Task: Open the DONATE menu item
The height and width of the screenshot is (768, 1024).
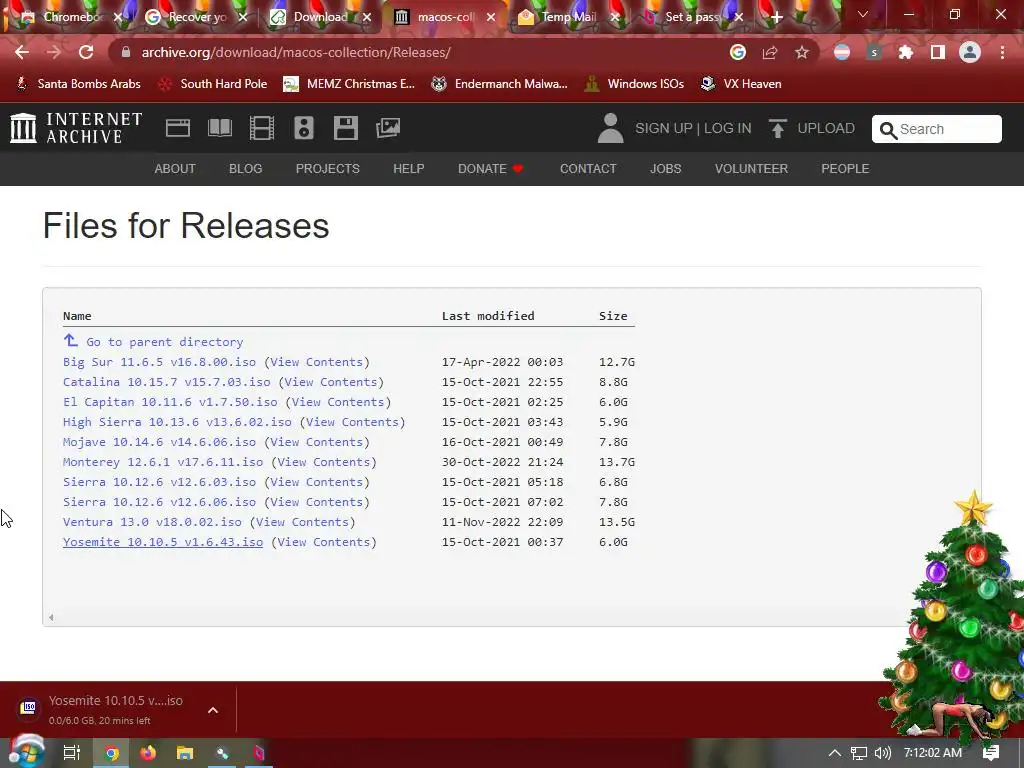Action: (490, 168)
